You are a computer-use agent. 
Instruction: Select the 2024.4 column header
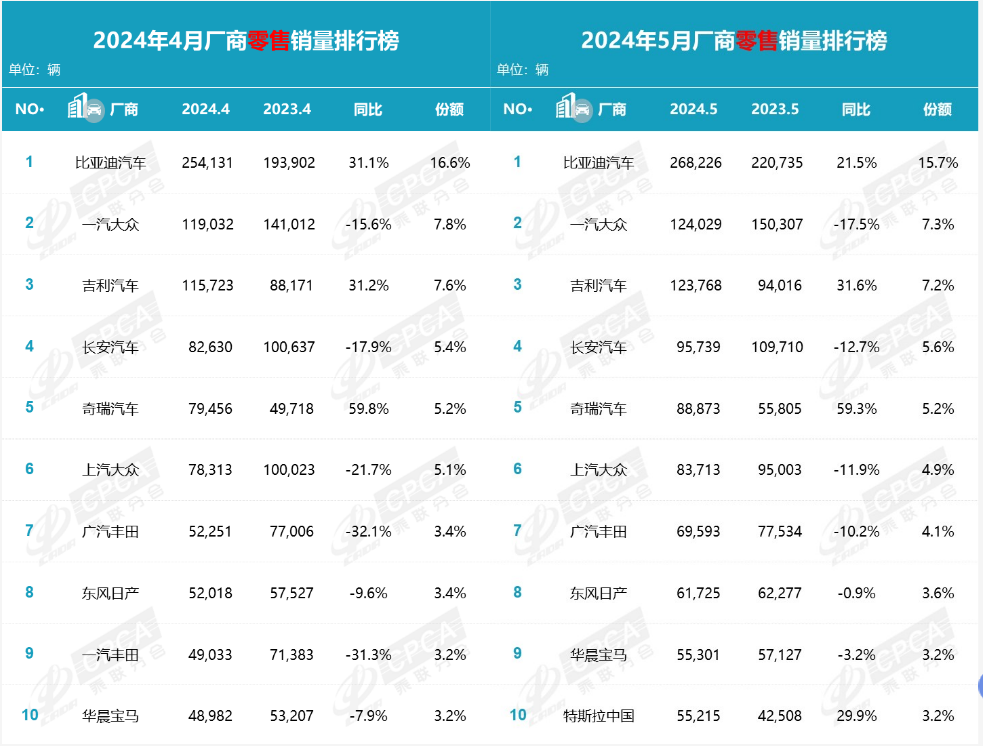click(206, 110)
